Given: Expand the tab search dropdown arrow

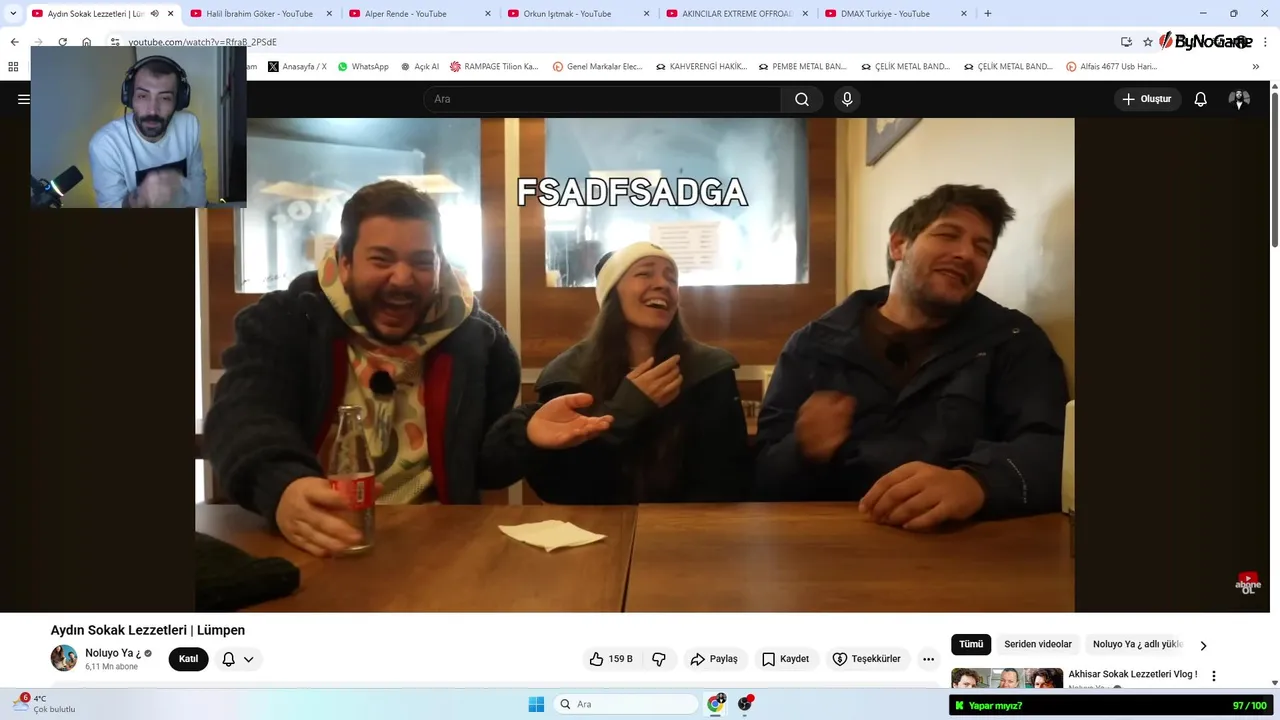Looking at the screenshot, I should click(x=13, y=14).
